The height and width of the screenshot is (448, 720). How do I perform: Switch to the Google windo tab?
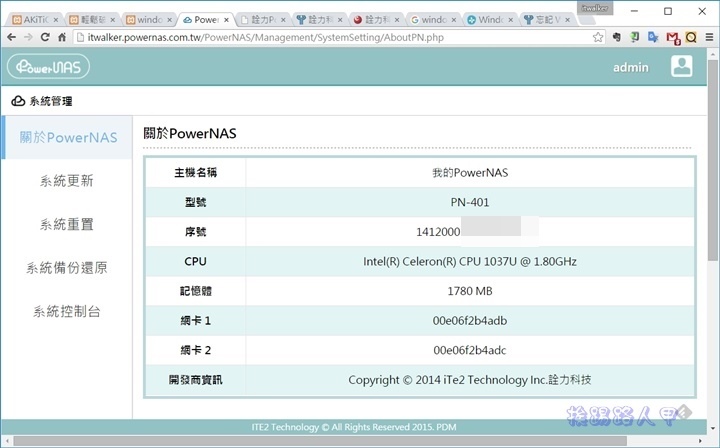tap(431, 20)
